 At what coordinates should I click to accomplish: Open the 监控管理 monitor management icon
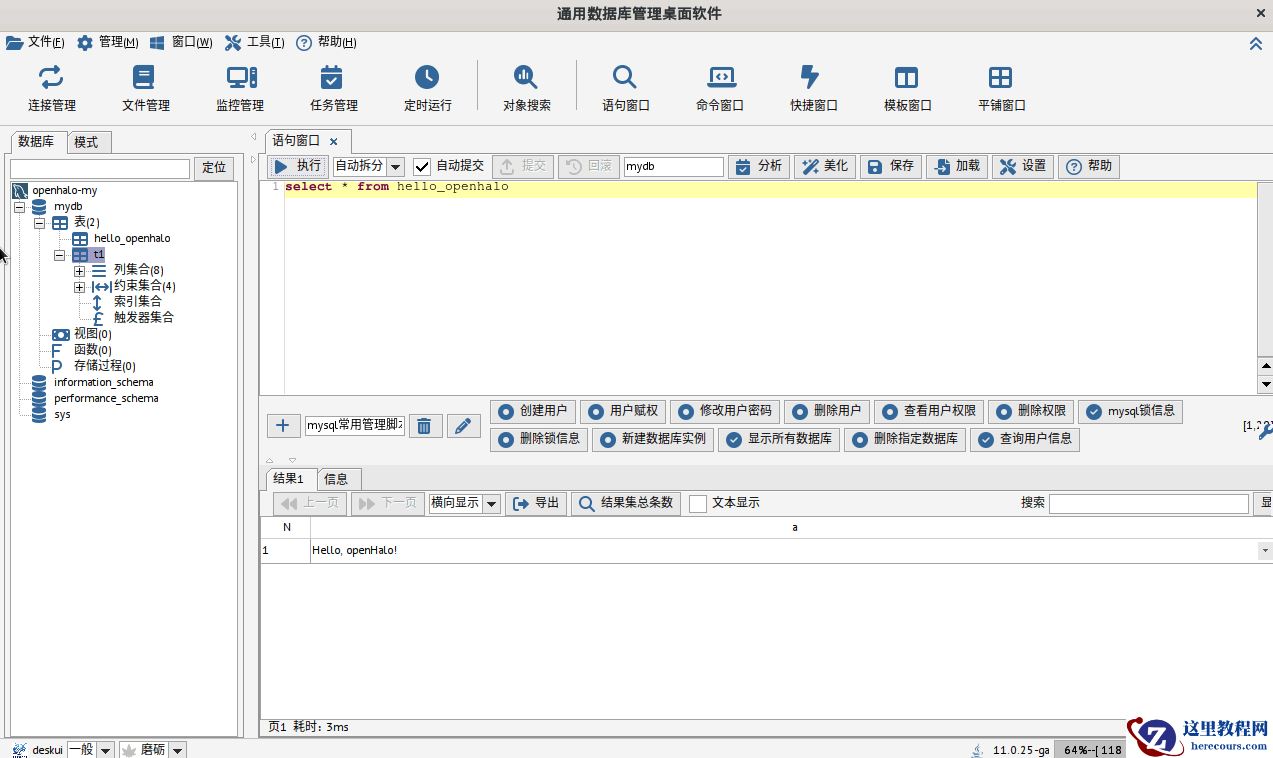click(240, 78)
